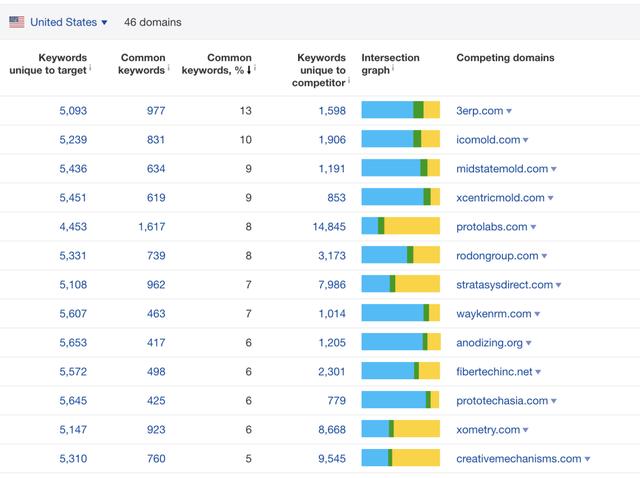Sort by Common keywords, % column arrow
This screenshot has height=478, width=640.
tap(249, 70)
